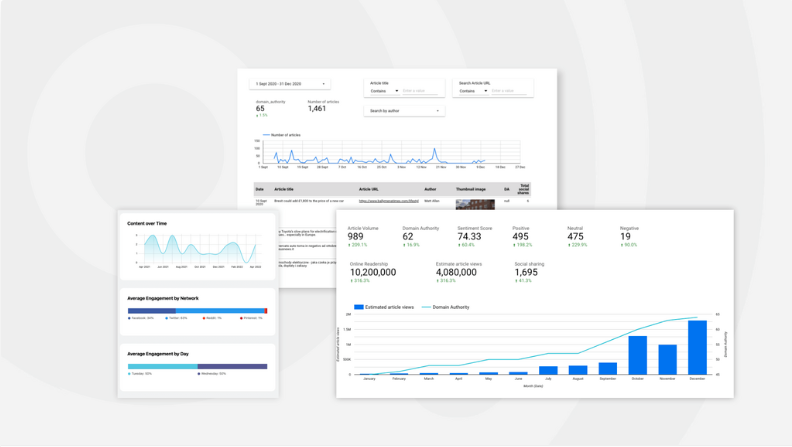Click the Social sharing value 1,695
792x447 pixels.
click(x=526, y=272)
